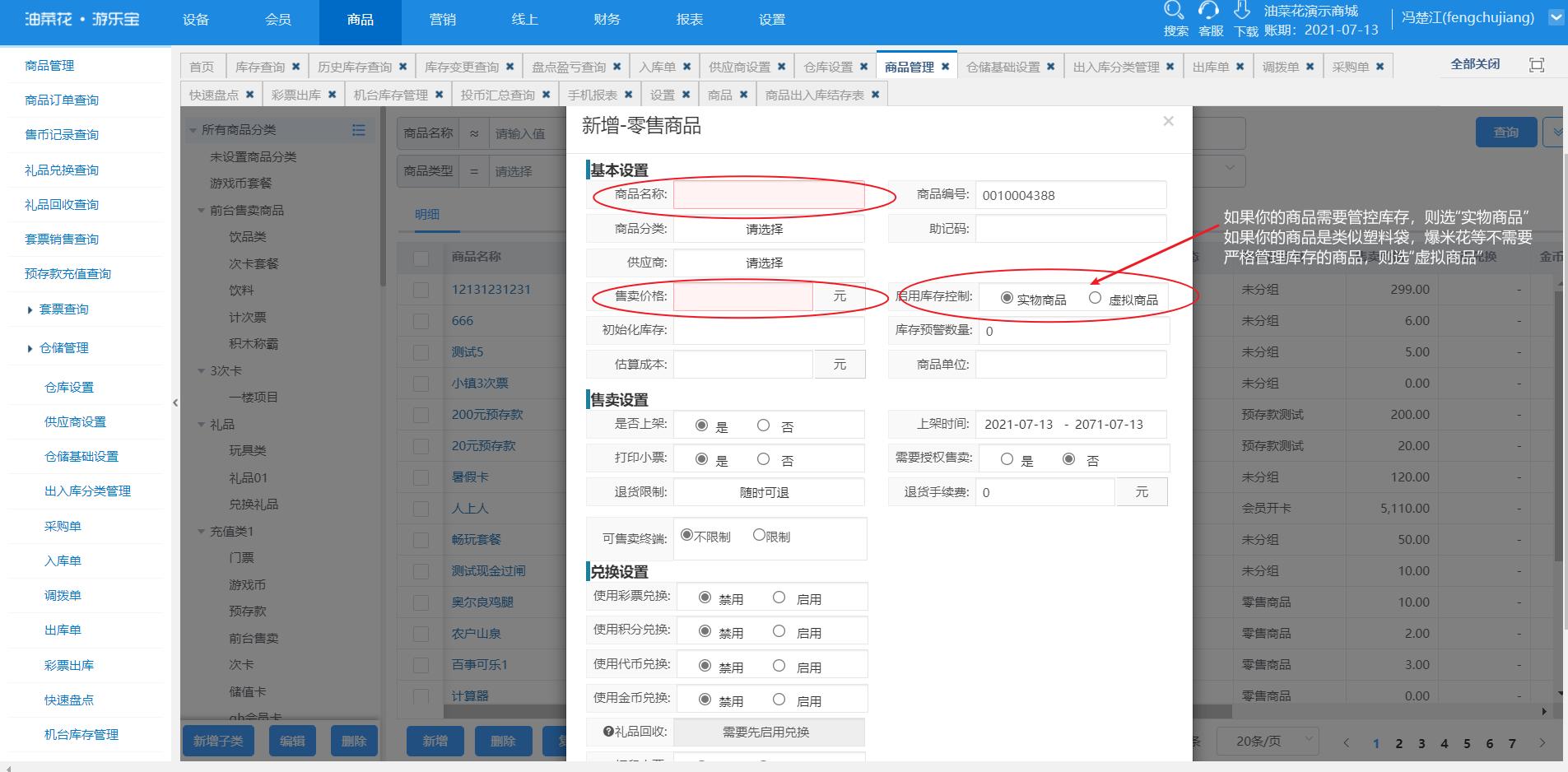Click the 售卖价格 input field
Viewport: 1568px width, 772px height.
[743, 296]
